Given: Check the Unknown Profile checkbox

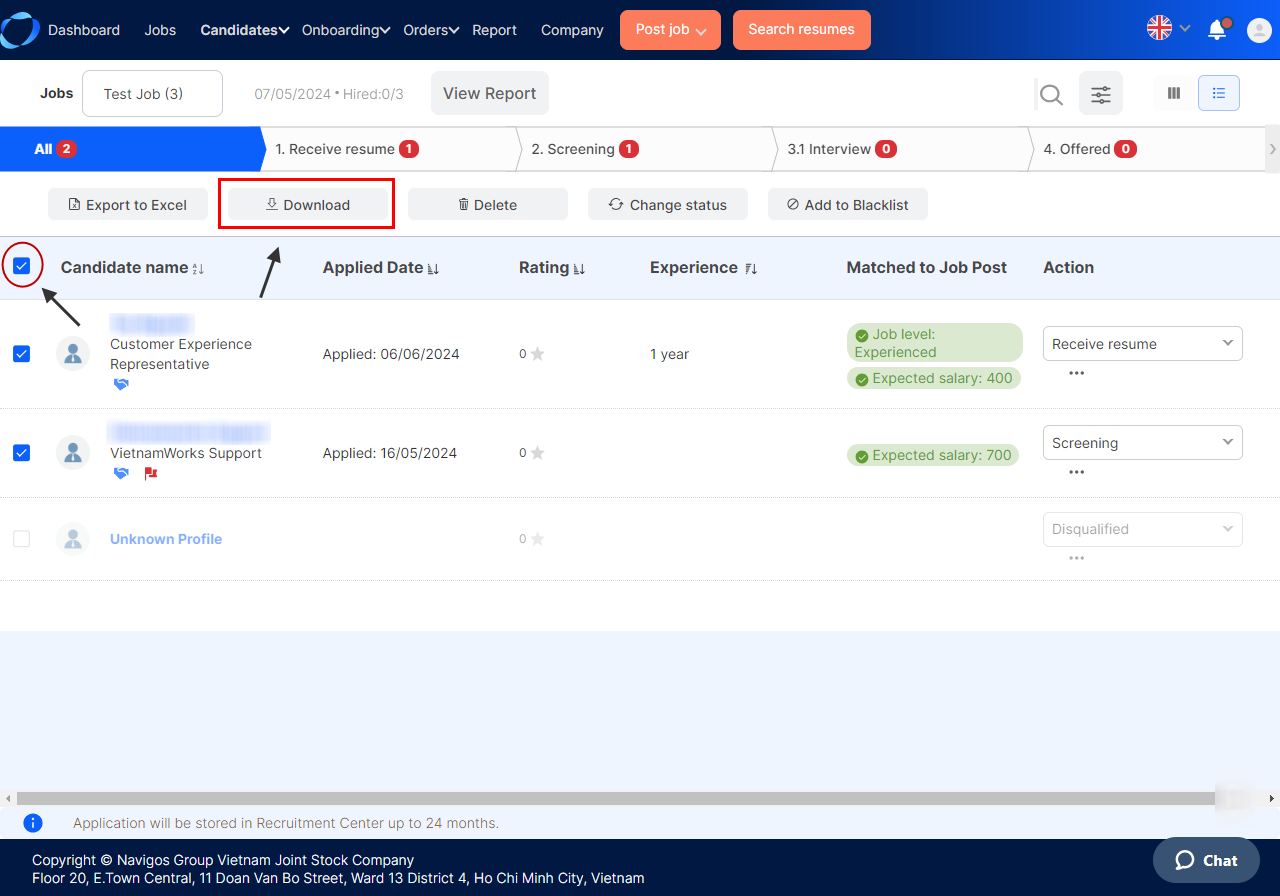Looking at the screenshot, I should pos(21,539).
